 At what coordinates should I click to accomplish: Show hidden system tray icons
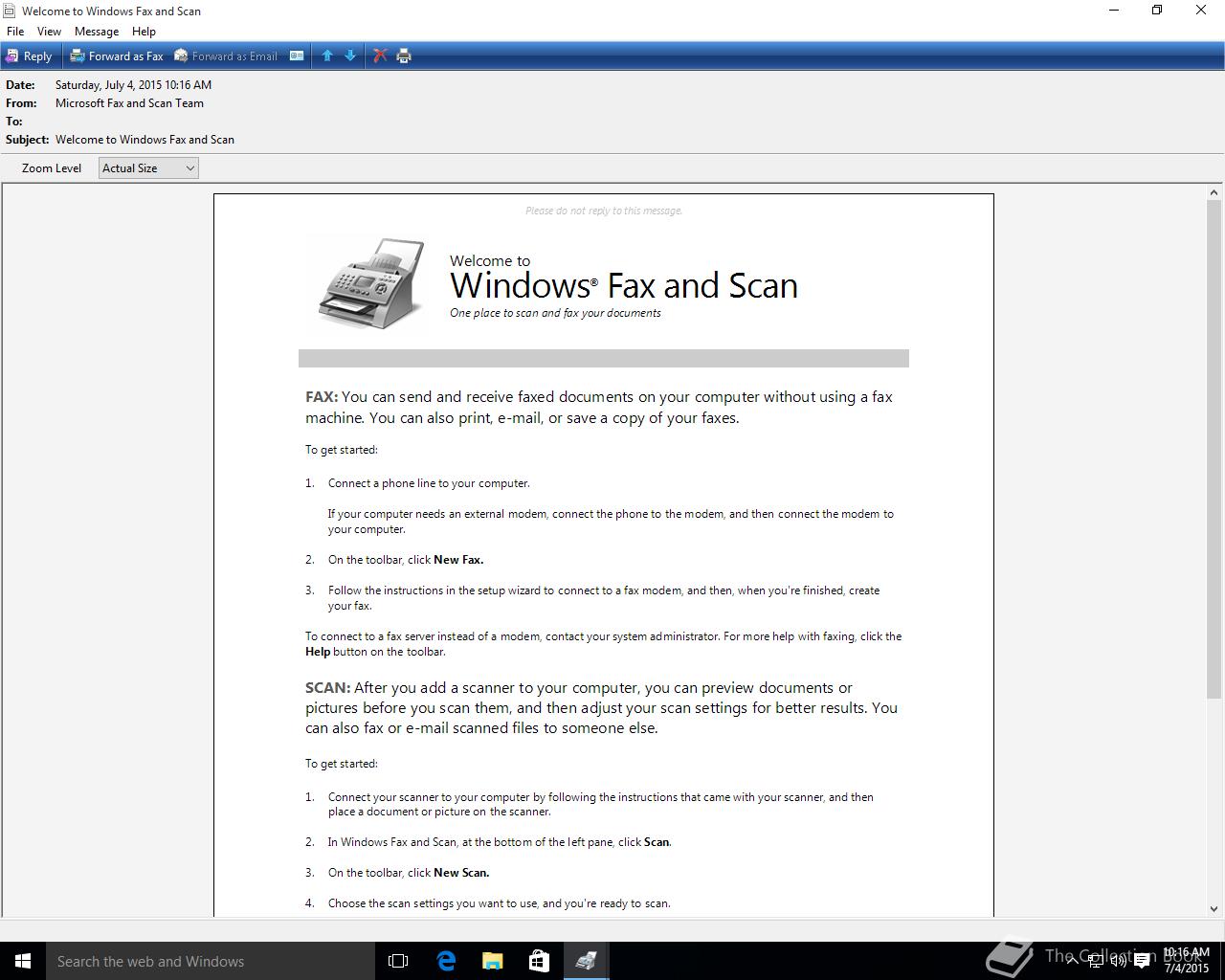1072,961
